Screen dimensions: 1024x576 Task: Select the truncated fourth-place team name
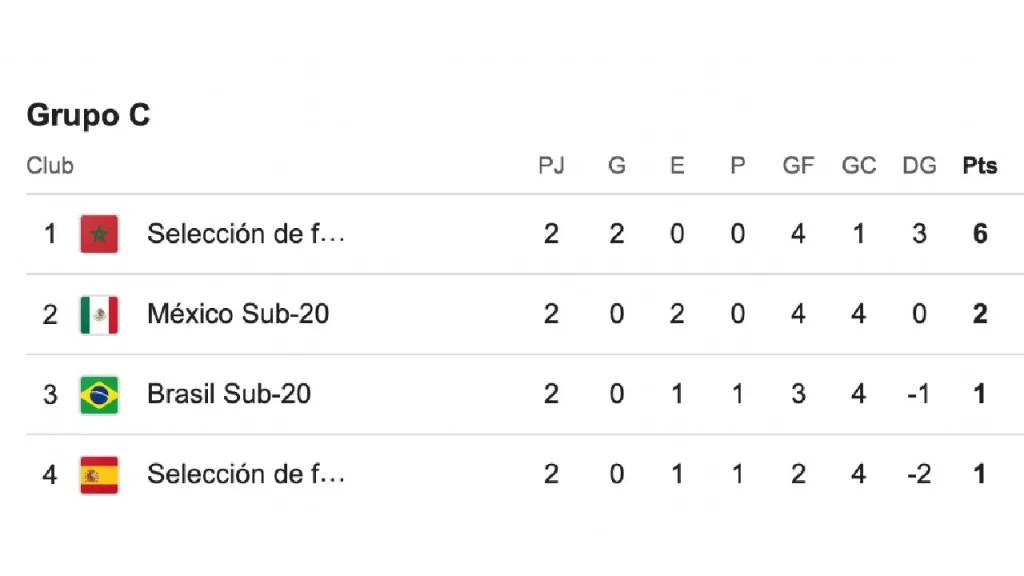(246, 474)
